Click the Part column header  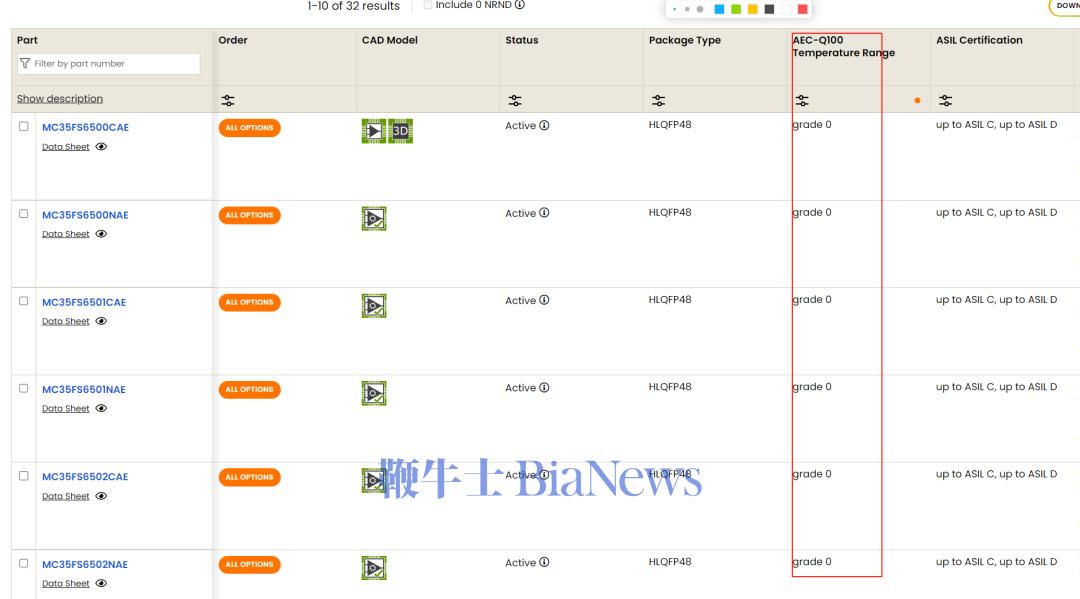click(28, 40)
